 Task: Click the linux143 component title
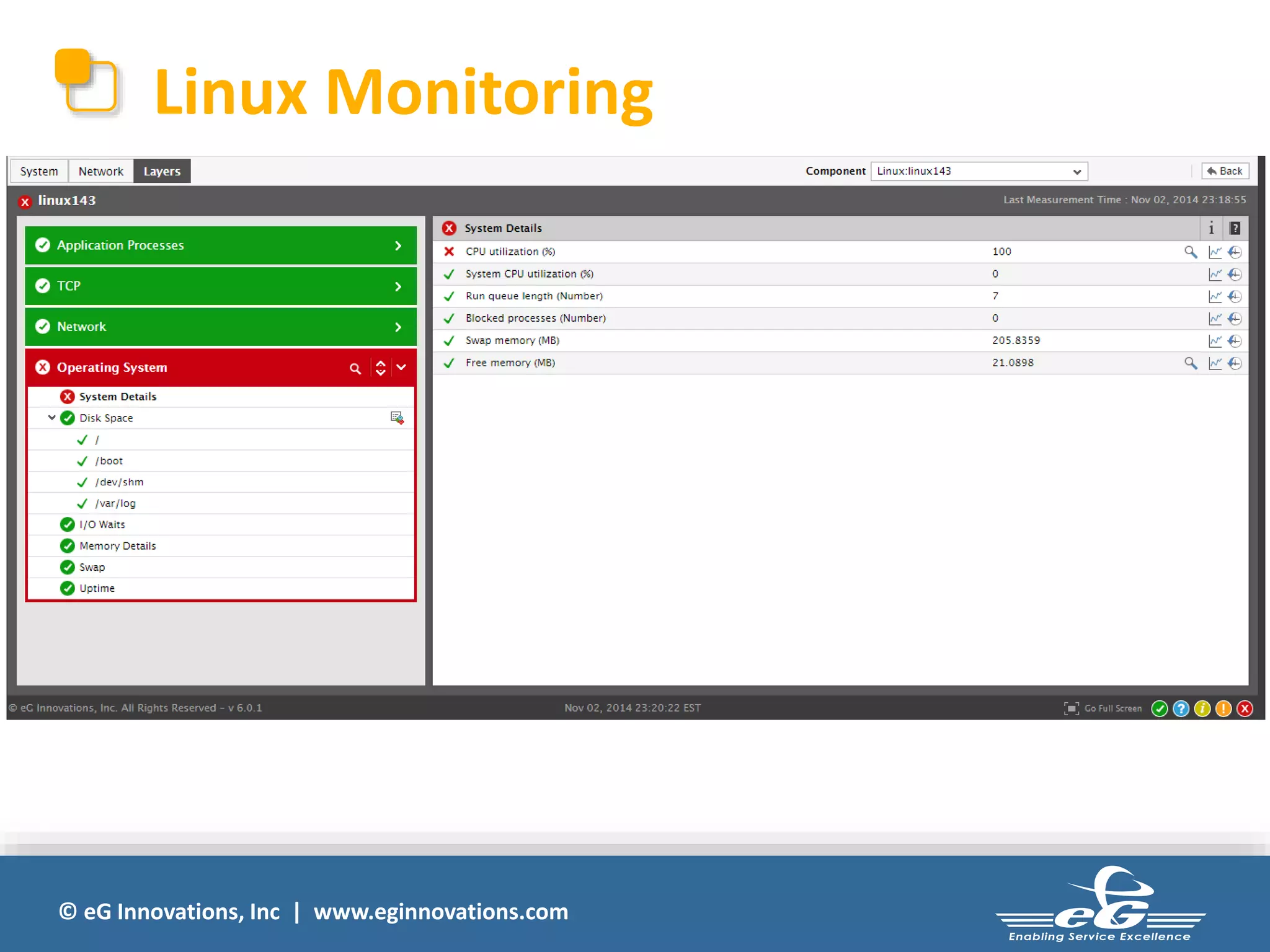click(x=67, y=200)
